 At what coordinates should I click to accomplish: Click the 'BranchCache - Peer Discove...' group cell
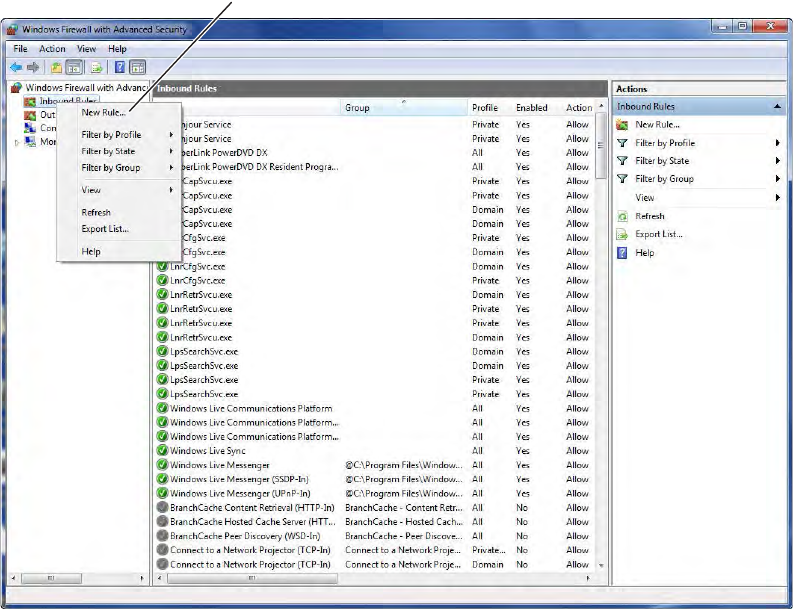pyautogui.click(x=404, y=536)
